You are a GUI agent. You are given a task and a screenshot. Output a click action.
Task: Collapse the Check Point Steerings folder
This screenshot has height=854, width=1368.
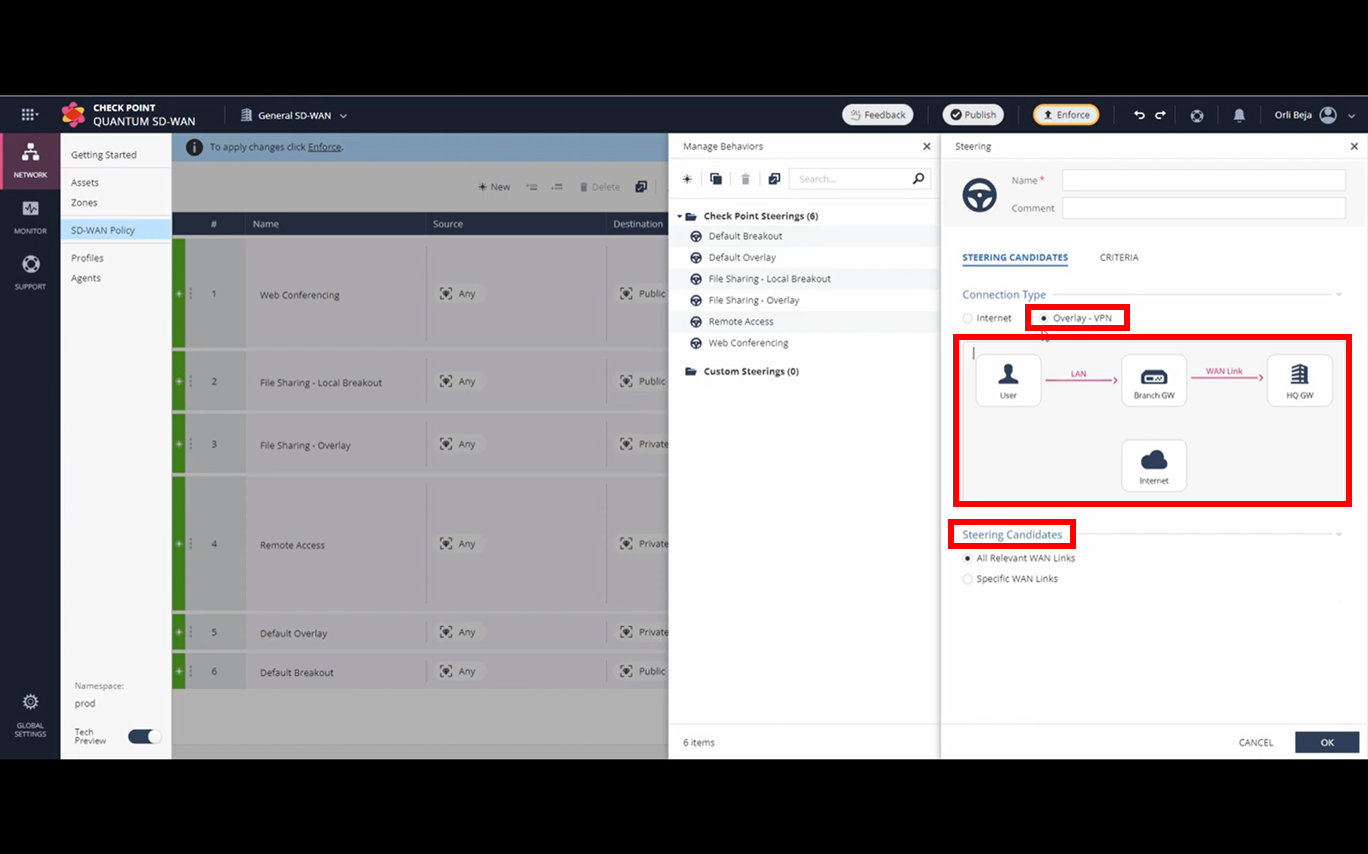[x=680, y=216]
